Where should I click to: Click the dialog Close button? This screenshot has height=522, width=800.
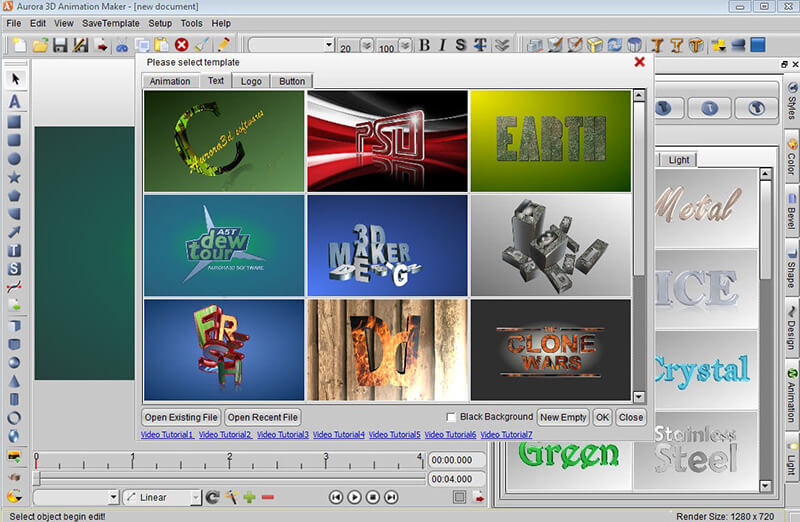631,417
